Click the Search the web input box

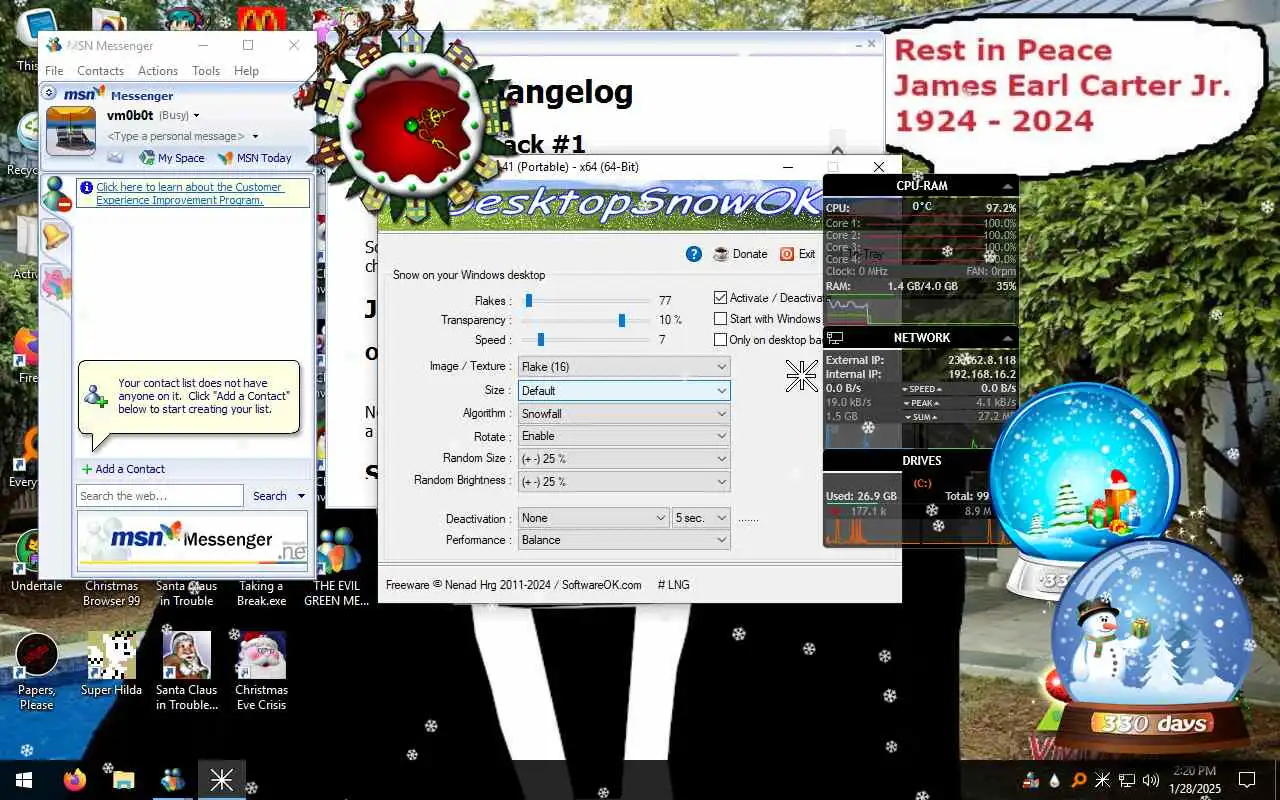click(159, 496)
